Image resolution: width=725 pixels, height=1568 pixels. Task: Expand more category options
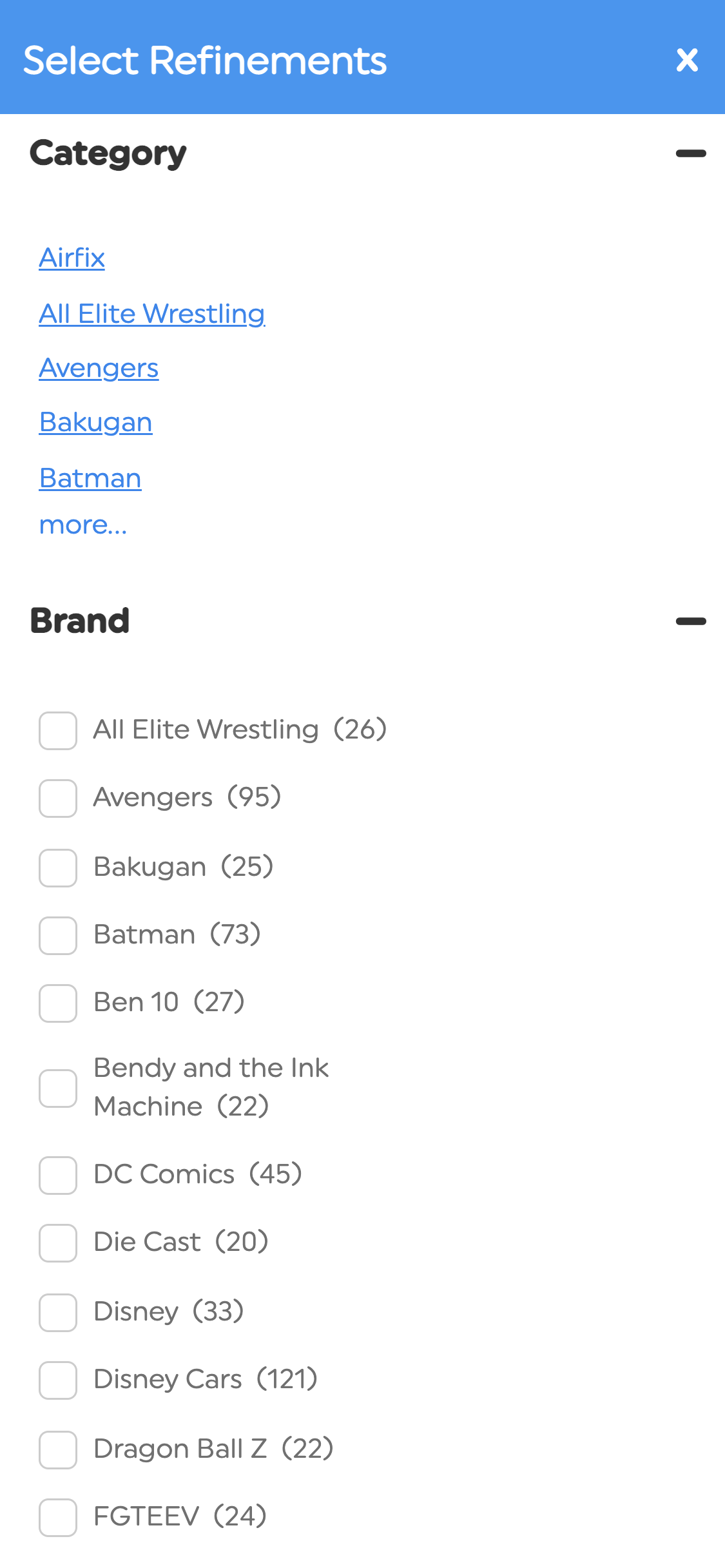(82, 525)
